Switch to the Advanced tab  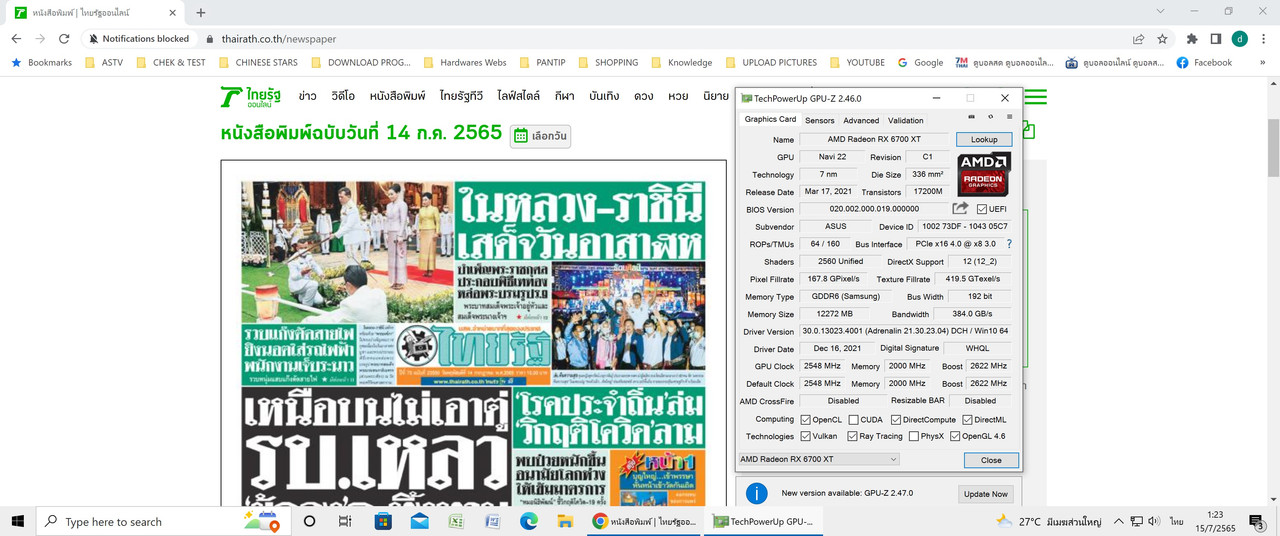pos(861,120)
